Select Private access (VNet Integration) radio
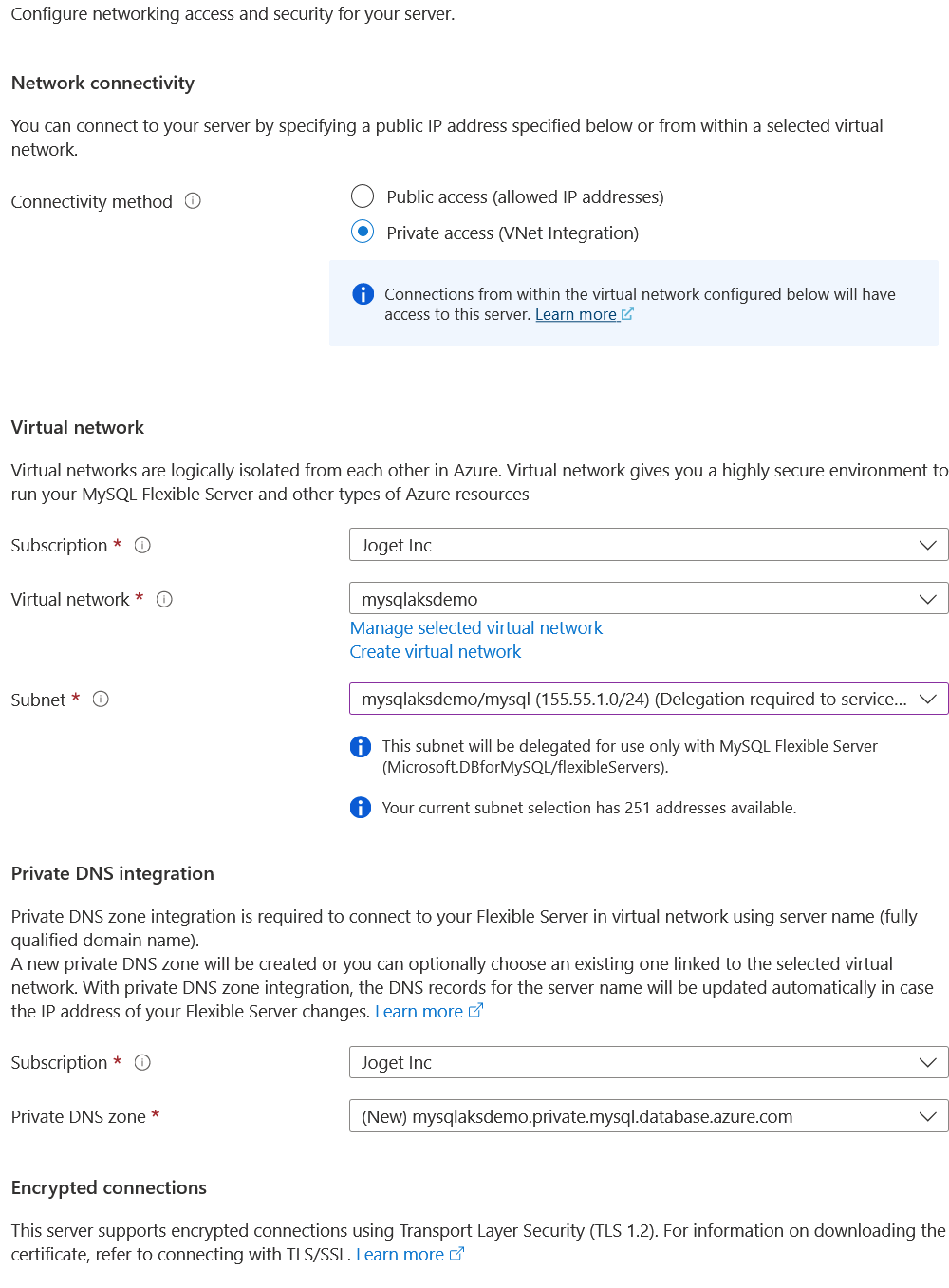Viewport: 949px width, 1288px height. coord(363,233)
